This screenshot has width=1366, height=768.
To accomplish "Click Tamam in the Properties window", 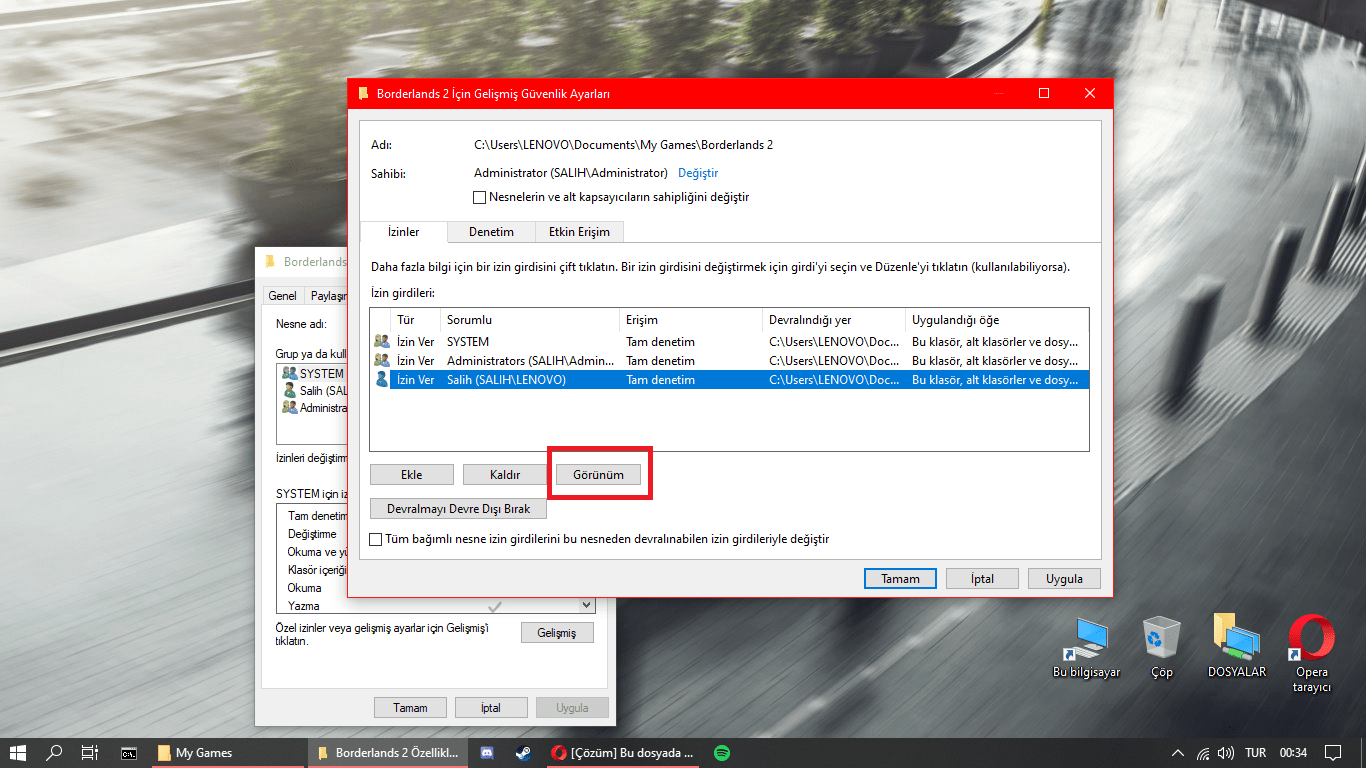I will tap(410, 708).
